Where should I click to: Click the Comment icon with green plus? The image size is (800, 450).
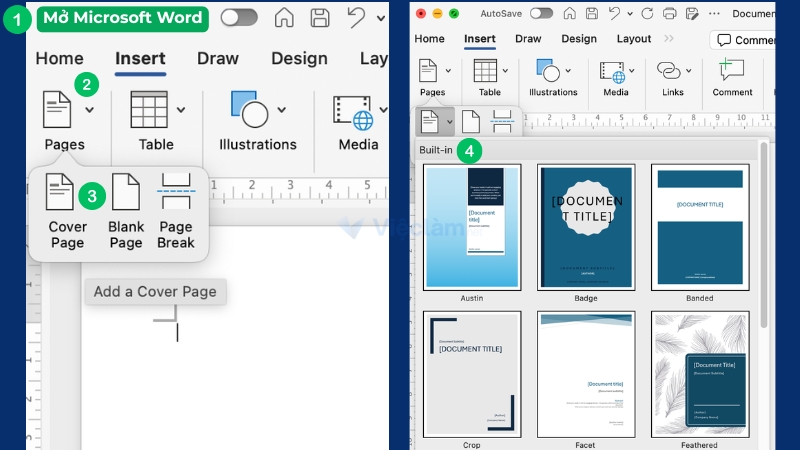pos(732,70)
